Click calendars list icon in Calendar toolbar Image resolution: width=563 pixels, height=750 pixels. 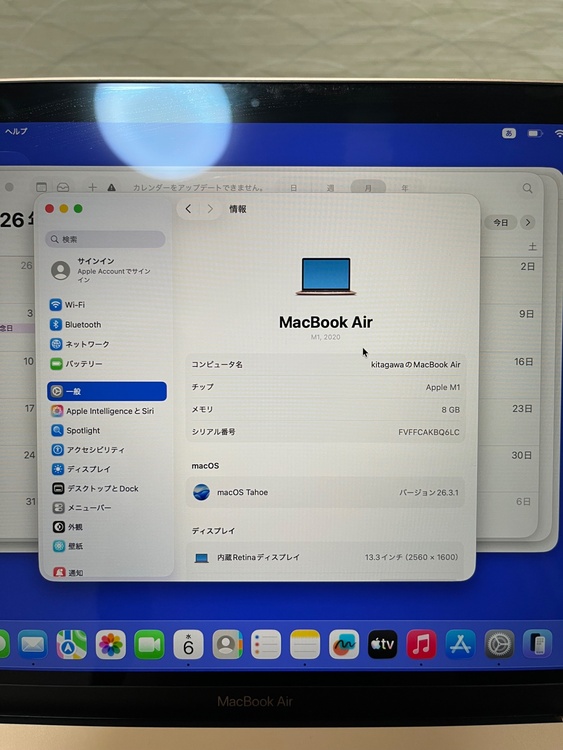pyautogui.click(x=42, y=188)
